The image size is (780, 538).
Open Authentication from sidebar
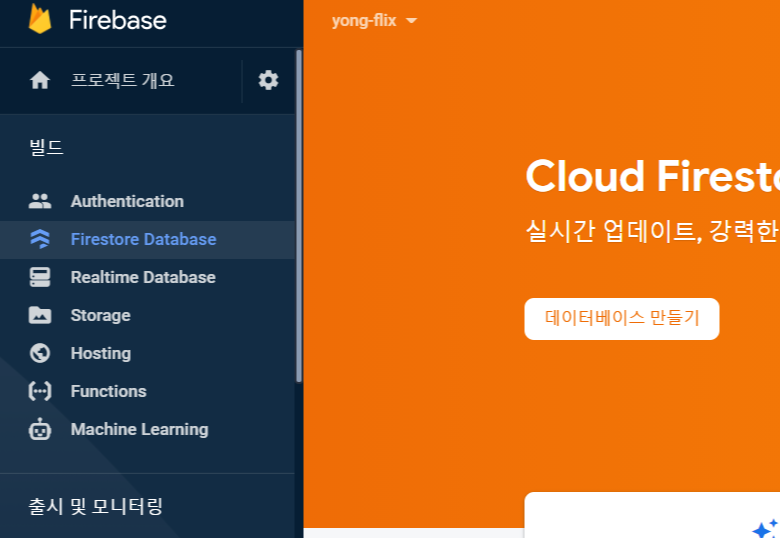[148, 201]
